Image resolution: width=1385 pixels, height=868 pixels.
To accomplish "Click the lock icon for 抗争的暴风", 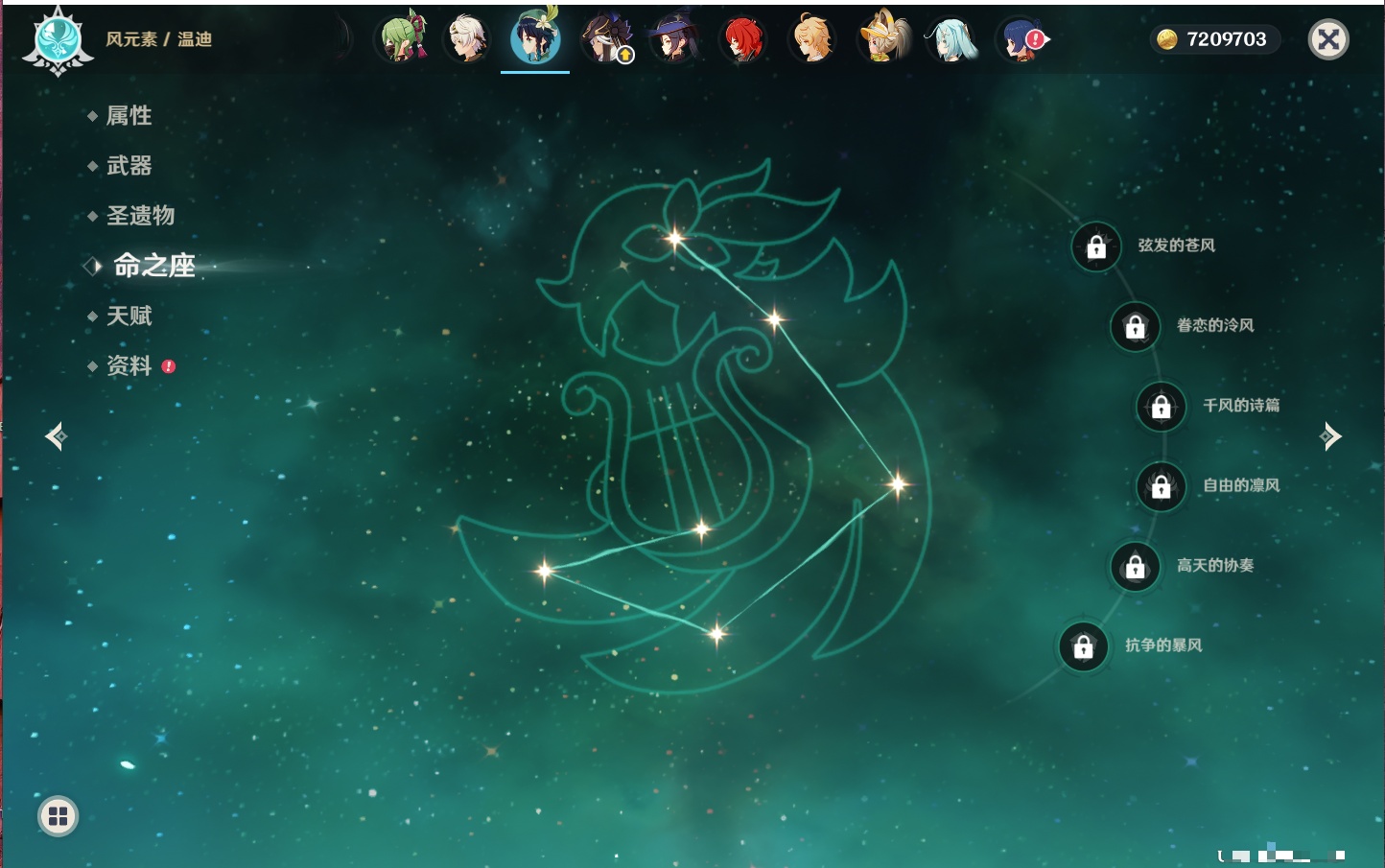I will coord(1083,647).
